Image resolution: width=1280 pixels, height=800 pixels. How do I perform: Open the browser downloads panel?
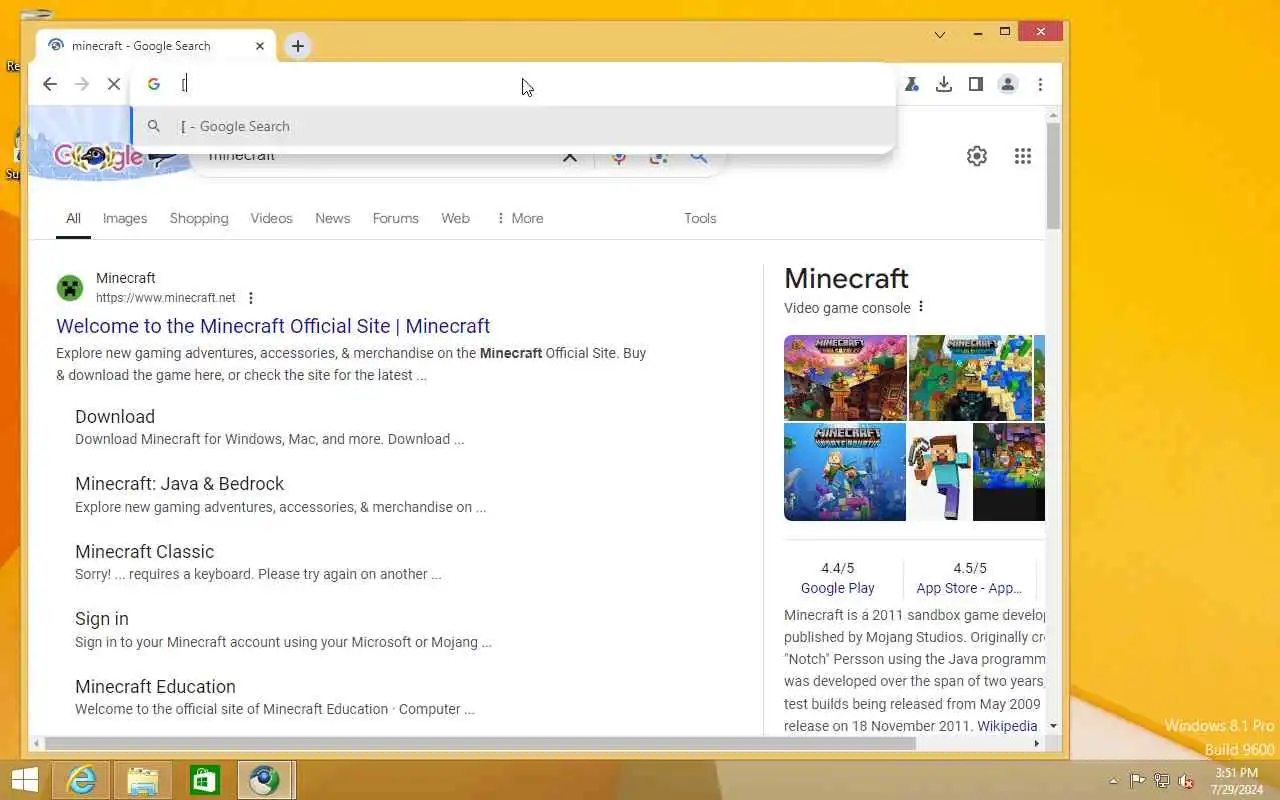click(944, 85)
